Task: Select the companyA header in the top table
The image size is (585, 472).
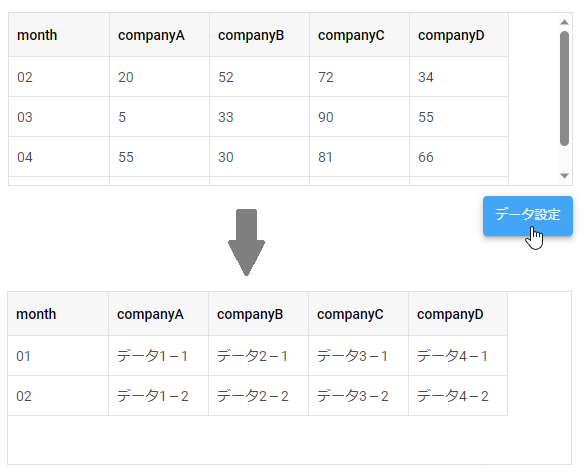Action: tap(159, 35)
